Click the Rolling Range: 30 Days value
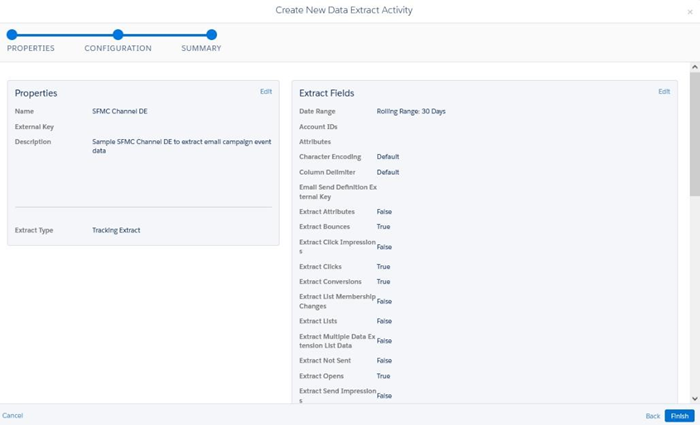 tap(410, 111)
